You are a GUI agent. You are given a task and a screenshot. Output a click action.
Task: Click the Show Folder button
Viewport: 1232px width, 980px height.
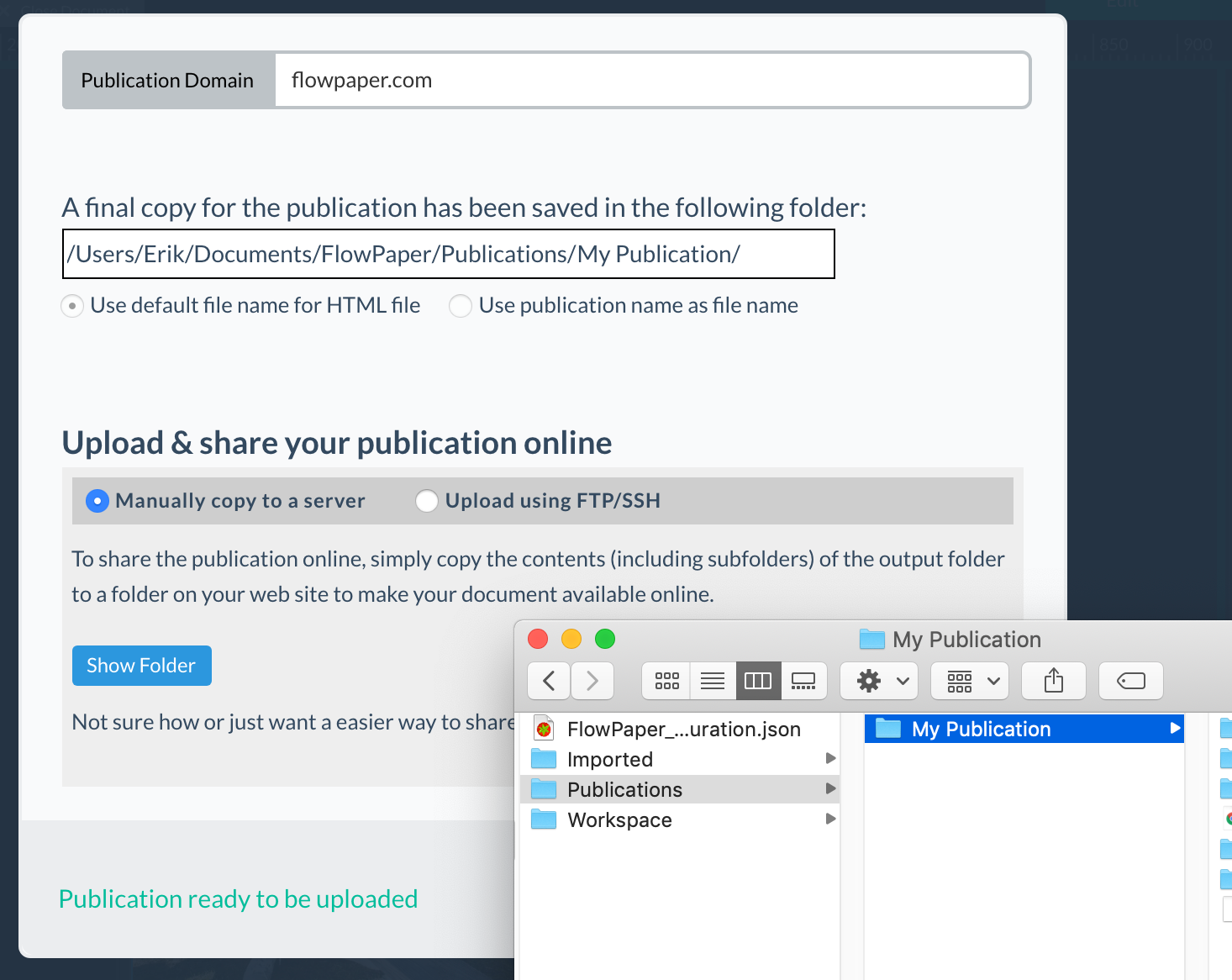(x=141, y=666)
